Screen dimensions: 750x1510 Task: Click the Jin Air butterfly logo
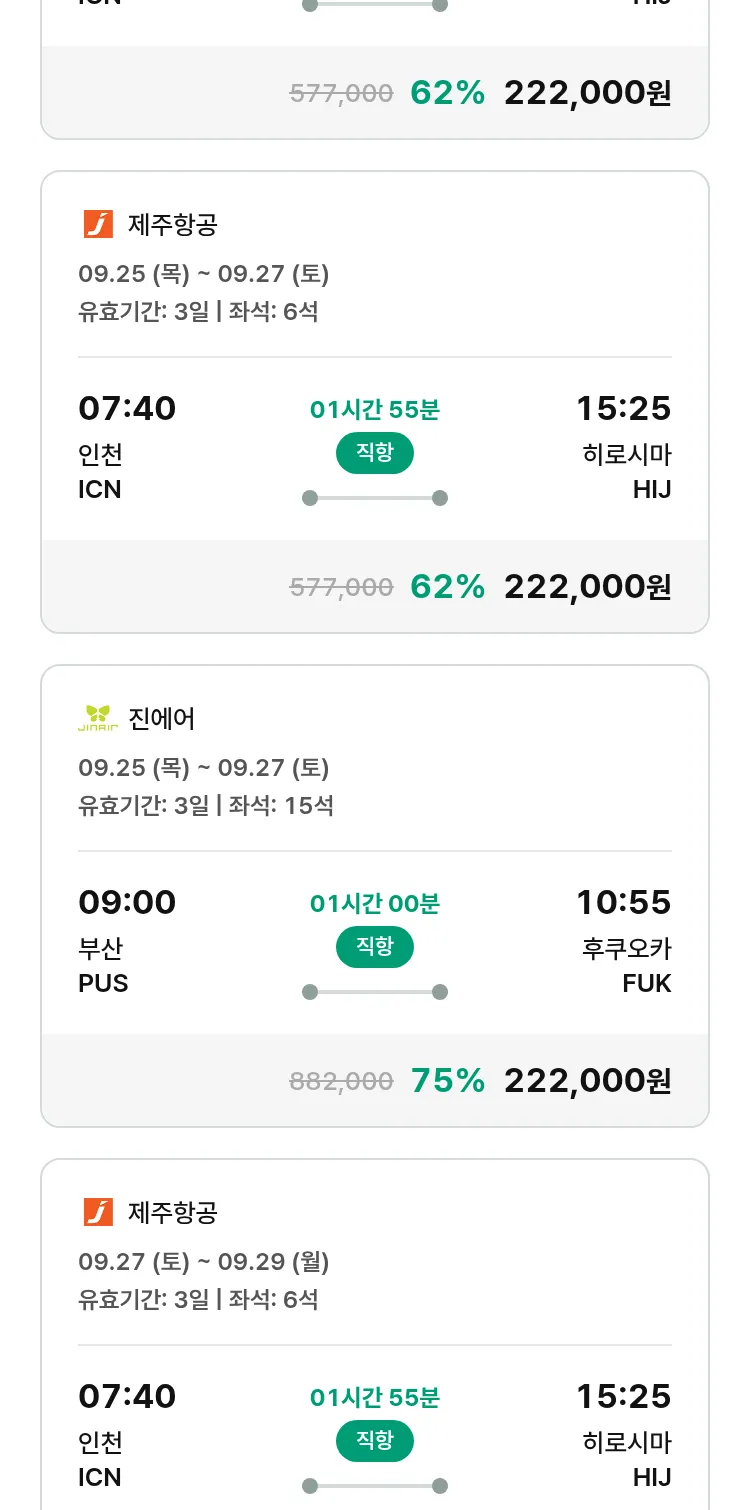click(98, 718)
